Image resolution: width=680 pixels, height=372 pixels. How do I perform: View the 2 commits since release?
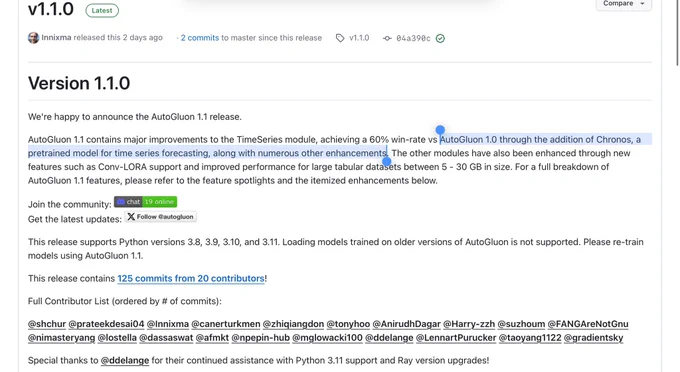tap(199, 38)
